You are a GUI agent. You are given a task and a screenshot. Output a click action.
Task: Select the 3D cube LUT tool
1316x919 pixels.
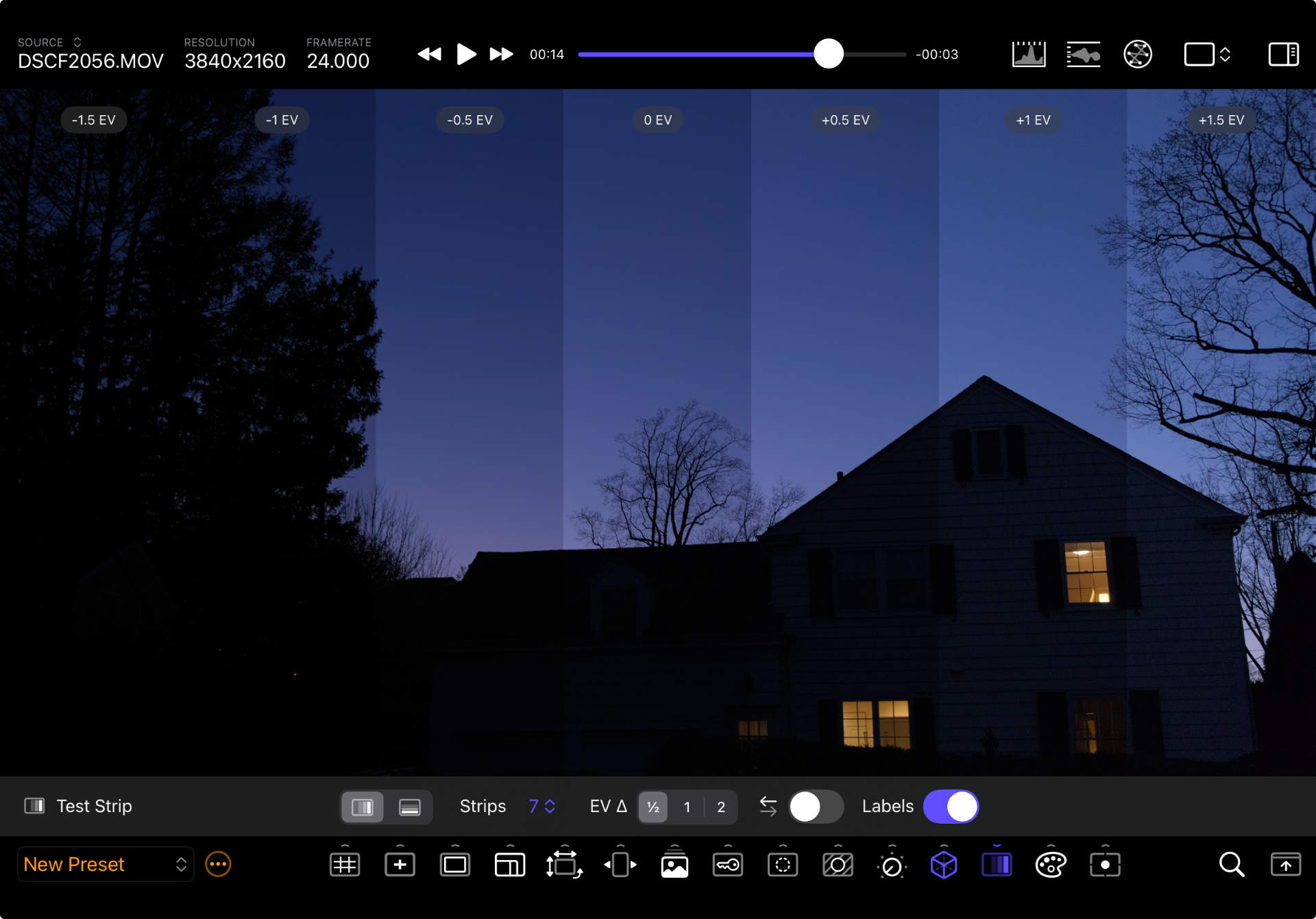[x=943, y=865]
